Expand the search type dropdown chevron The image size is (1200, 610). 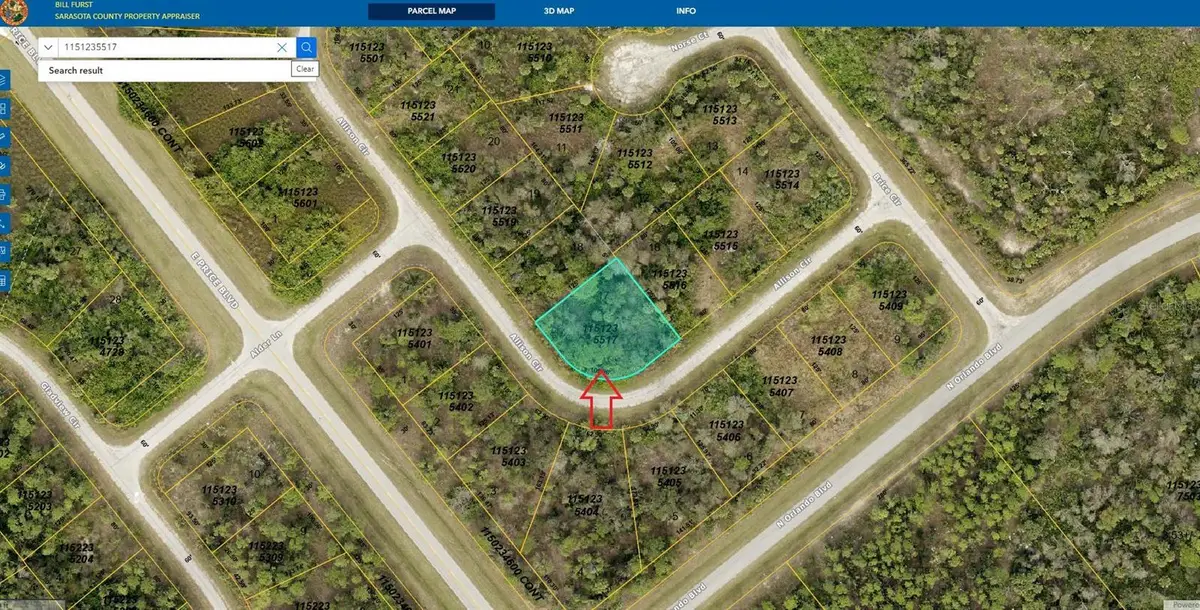click(x=47, y=47)
